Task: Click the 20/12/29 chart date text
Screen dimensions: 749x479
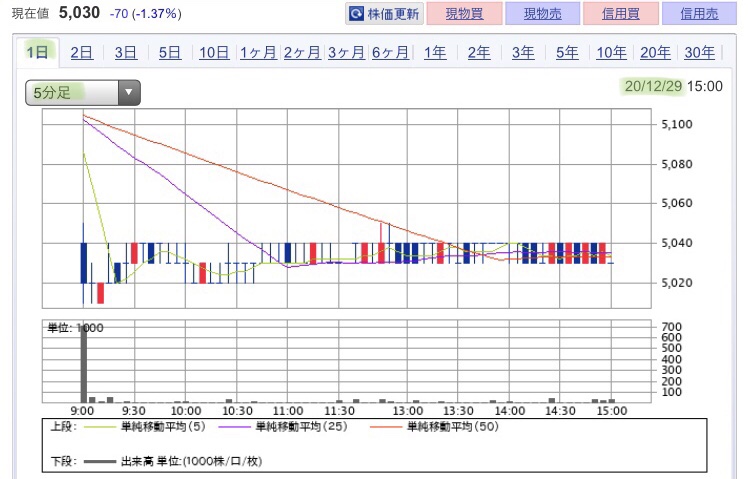Action: click(x=653, y=86)
